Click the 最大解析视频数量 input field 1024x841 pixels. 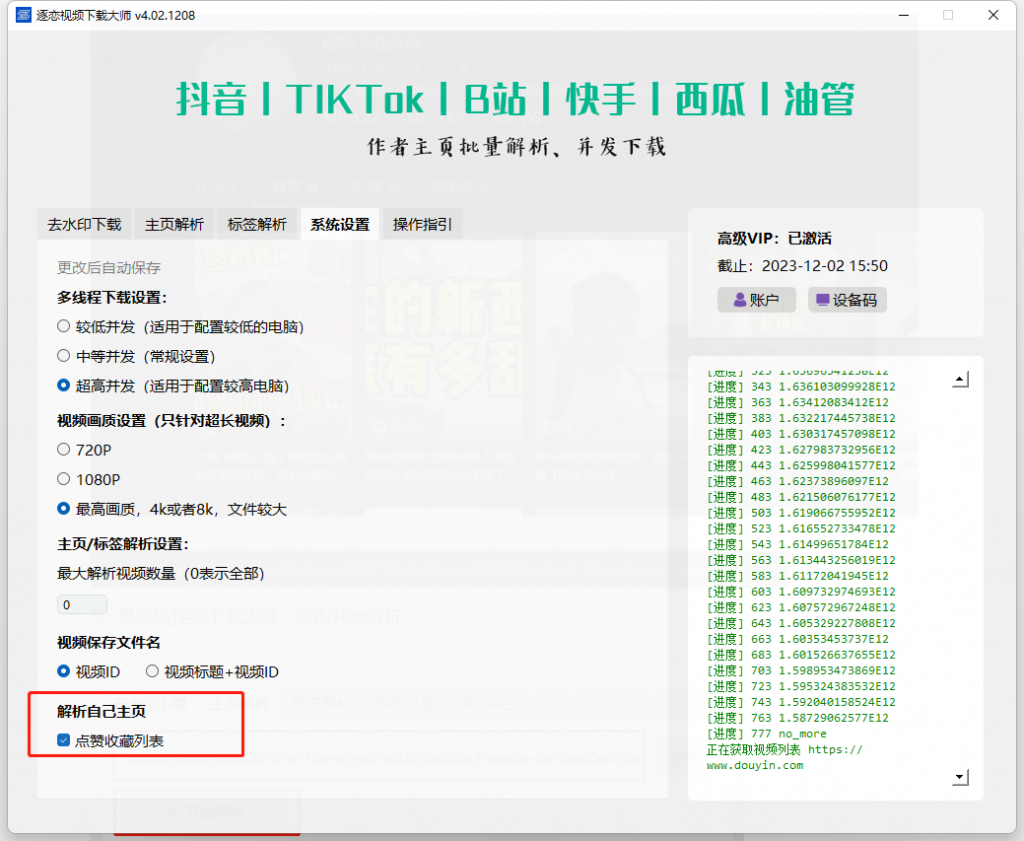[x=82, y=605]
